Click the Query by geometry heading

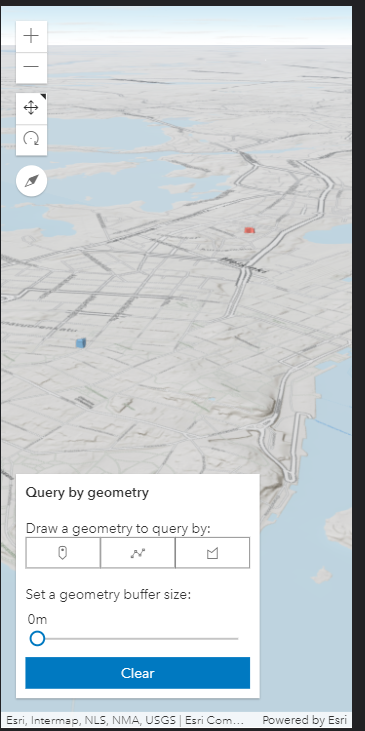pos(87,492)
